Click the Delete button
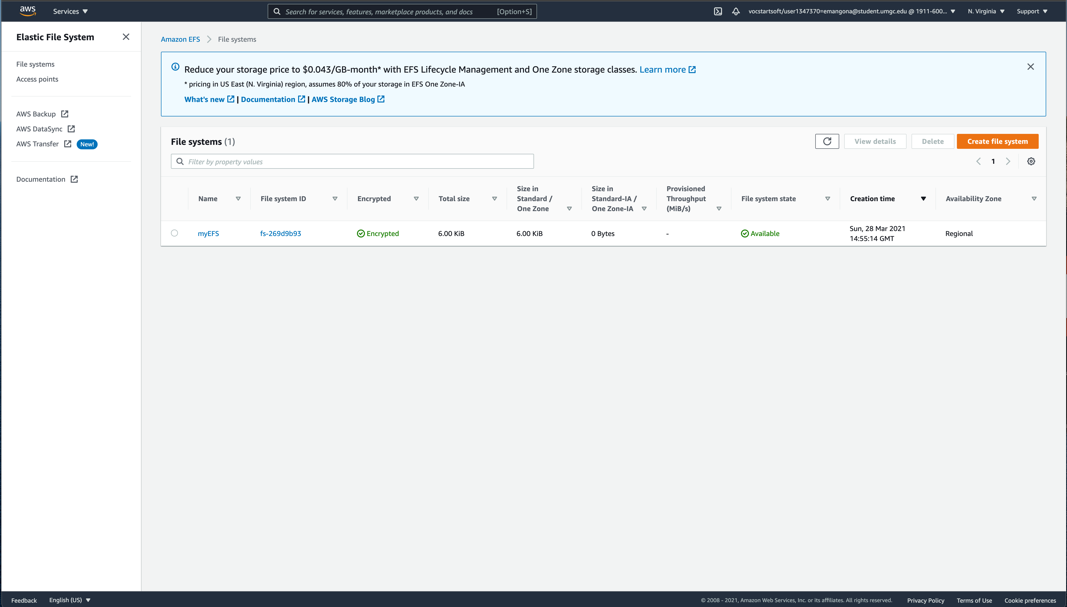Viewport: 1067px width, 607px height. [x=932, y=141]
